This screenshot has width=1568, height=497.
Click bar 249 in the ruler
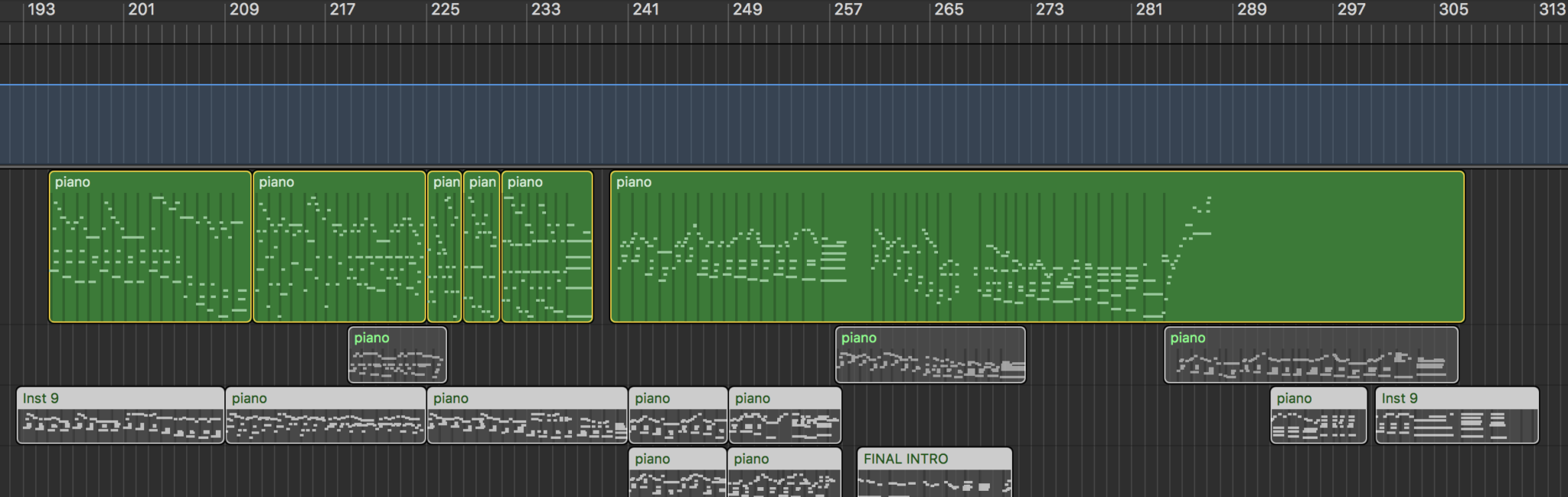[x=747, y=10]
